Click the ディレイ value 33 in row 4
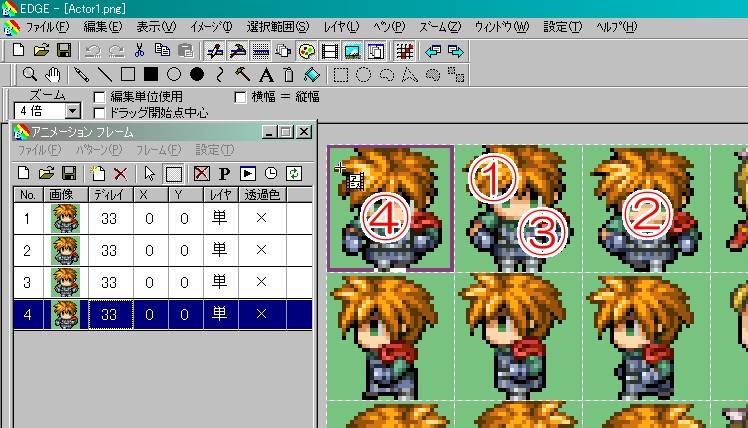 pos(109,314)
